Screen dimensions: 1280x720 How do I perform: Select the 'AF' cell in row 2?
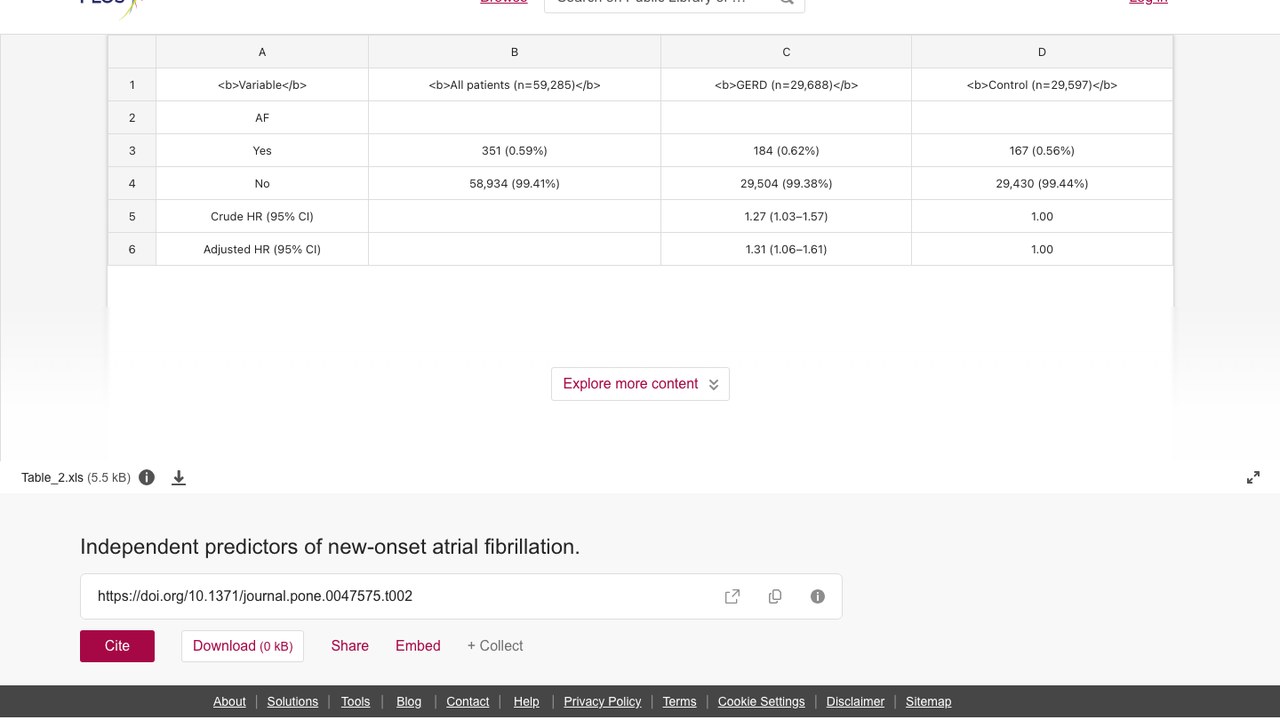(x=262, y=117)
